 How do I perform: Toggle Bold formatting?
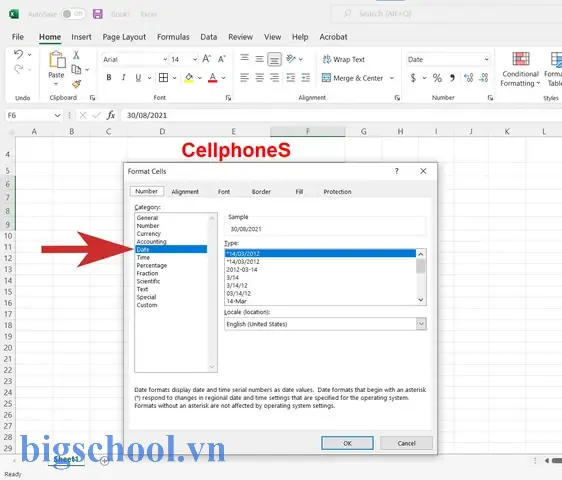point(109,77)
